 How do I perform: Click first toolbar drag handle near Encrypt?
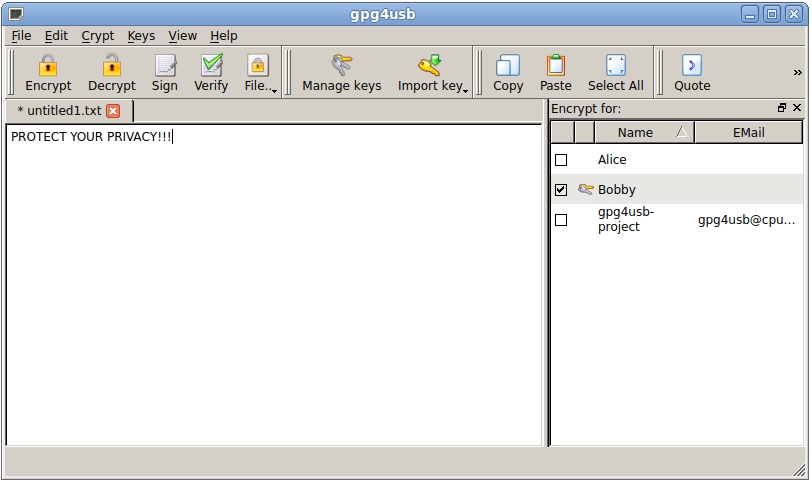(x=11, y=72)
